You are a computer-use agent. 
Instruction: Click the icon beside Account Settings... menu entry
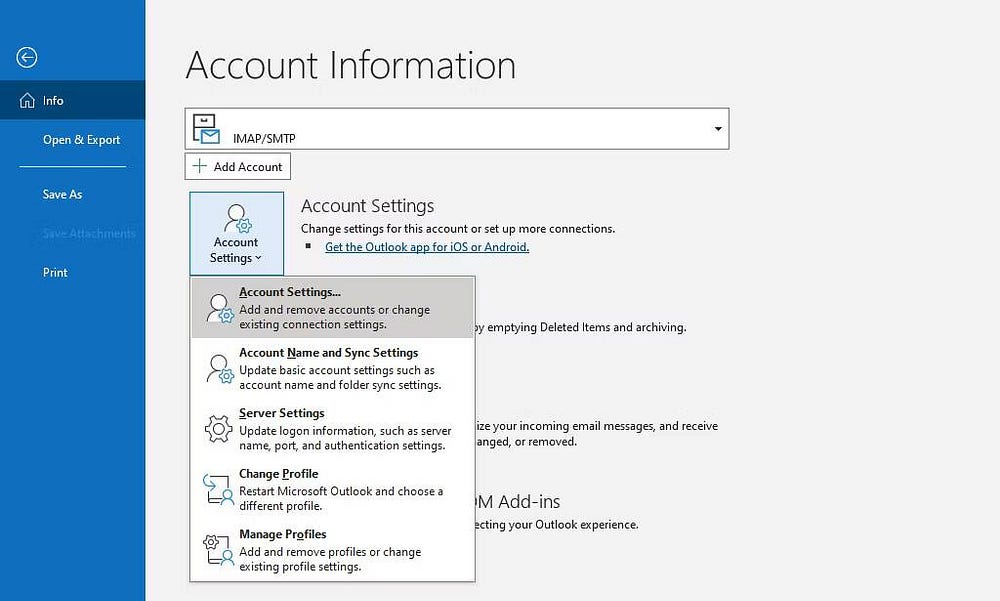[219, 308]
